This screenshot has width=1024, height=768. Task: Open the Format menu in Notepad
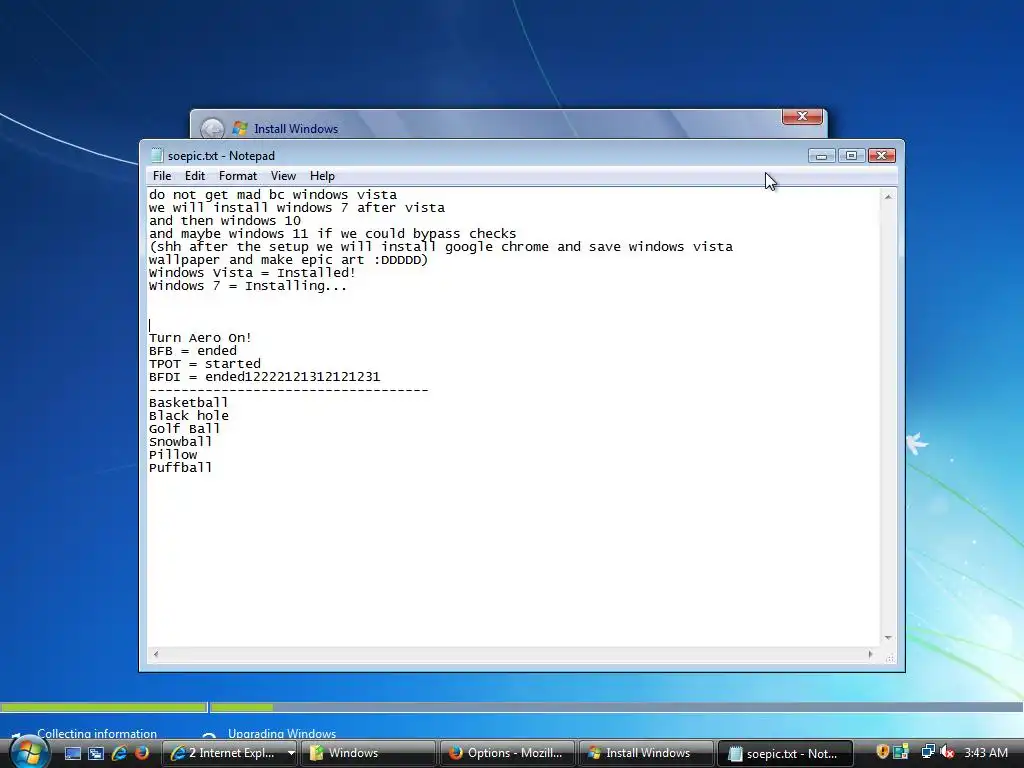[x=238, y=176]
